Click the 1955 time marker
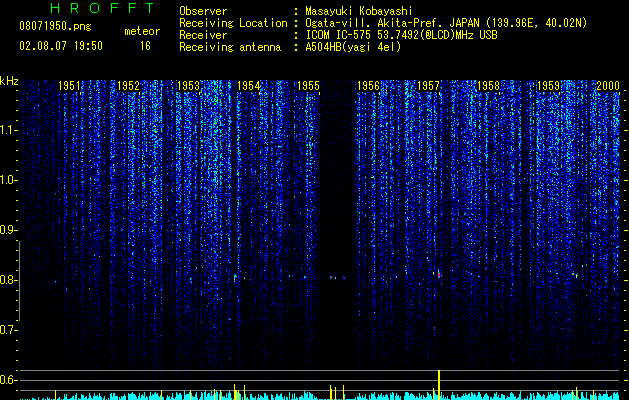 coord(308,86)
